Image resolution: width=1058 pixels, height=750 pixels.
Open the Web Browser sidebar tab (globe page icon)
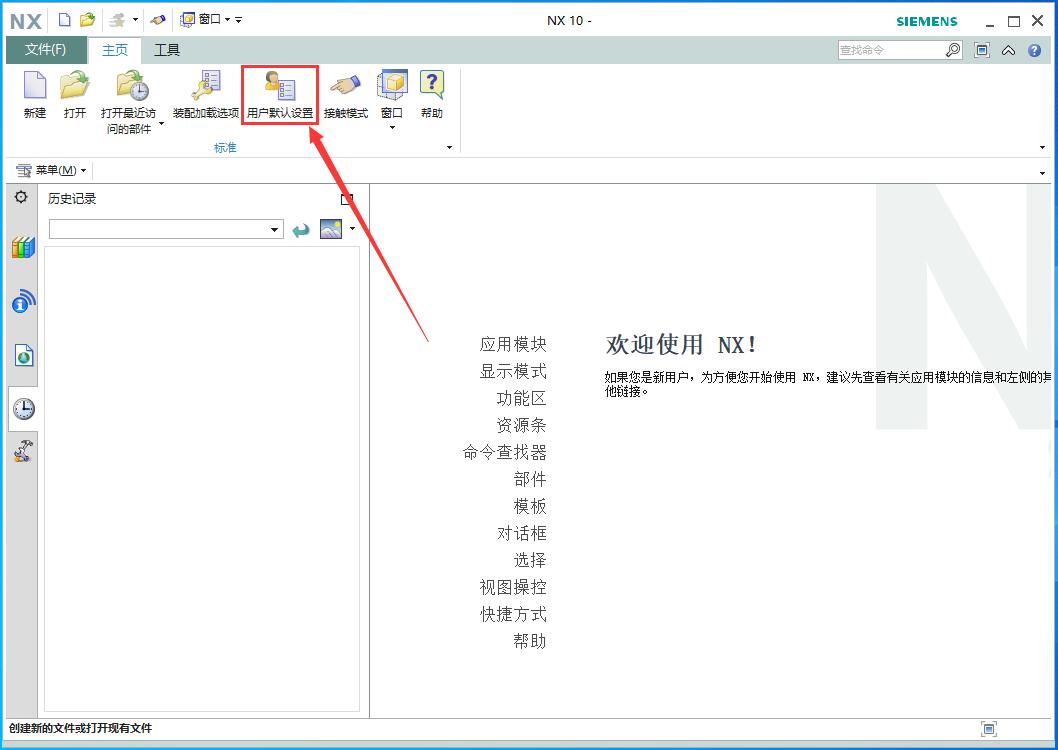23,355
